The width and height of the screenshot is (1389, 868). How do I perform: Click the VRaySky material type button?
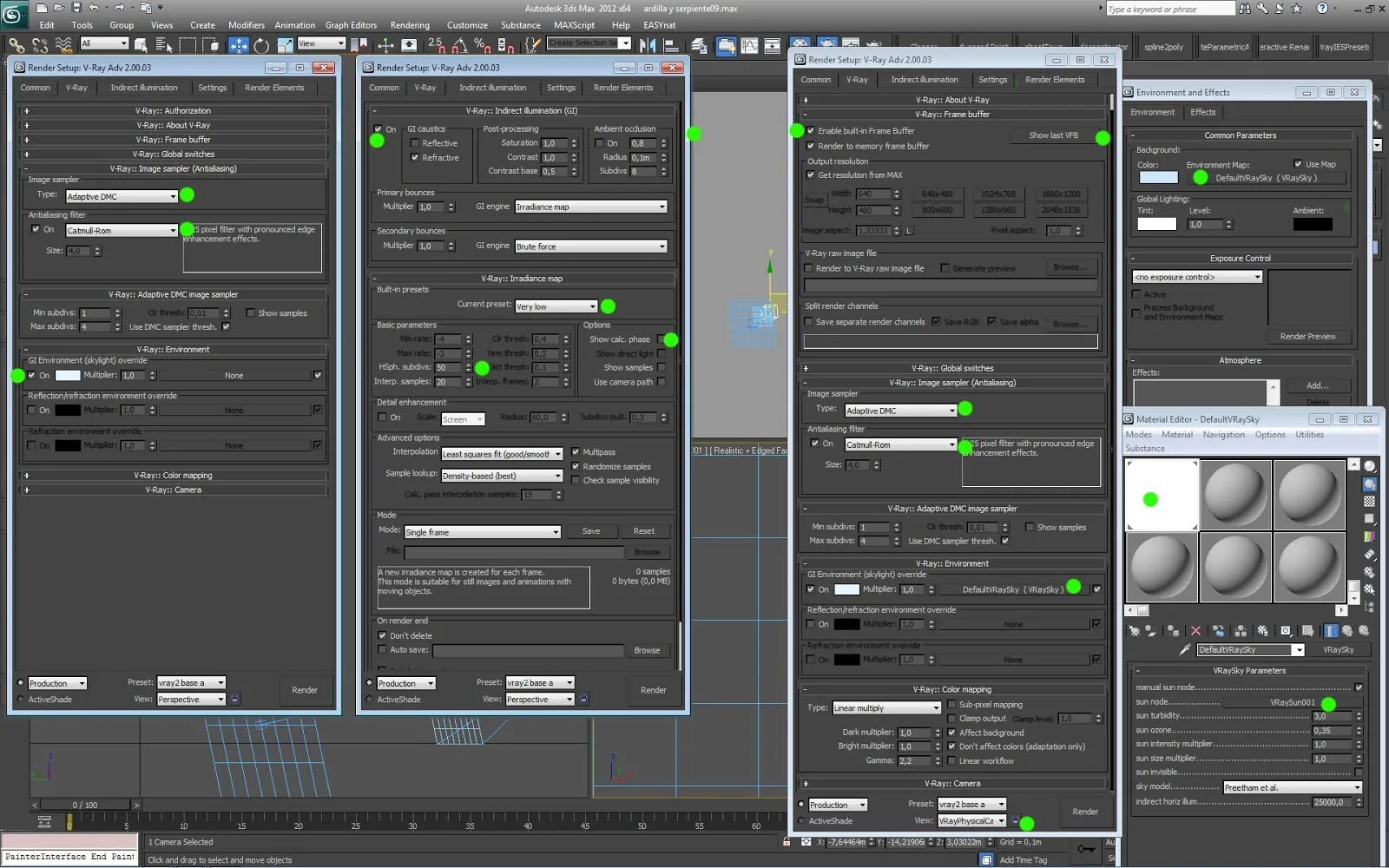click(1338, 650)
